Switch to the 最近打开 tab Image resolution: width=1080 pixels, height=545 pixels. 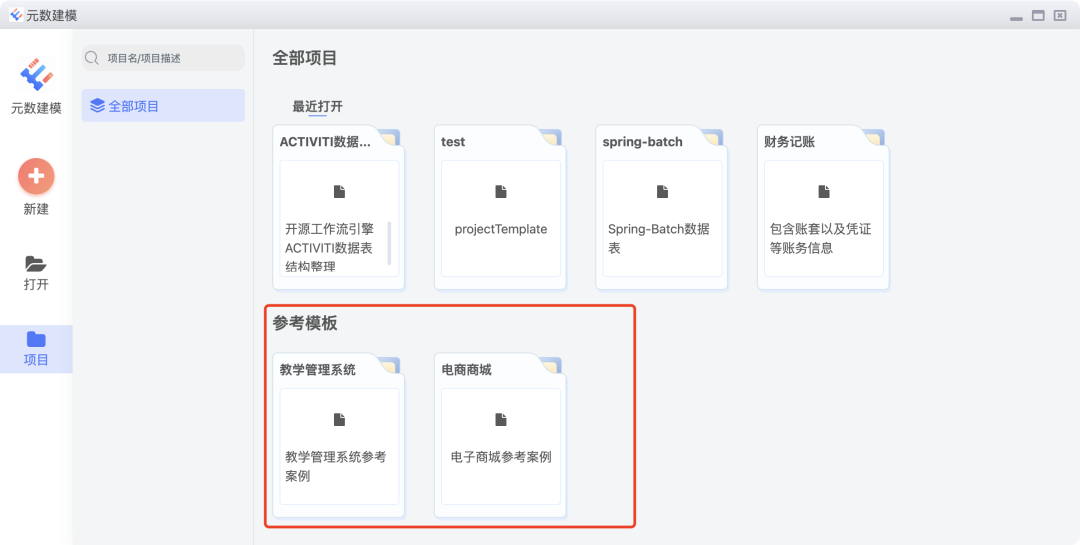[x=318, y=107]
